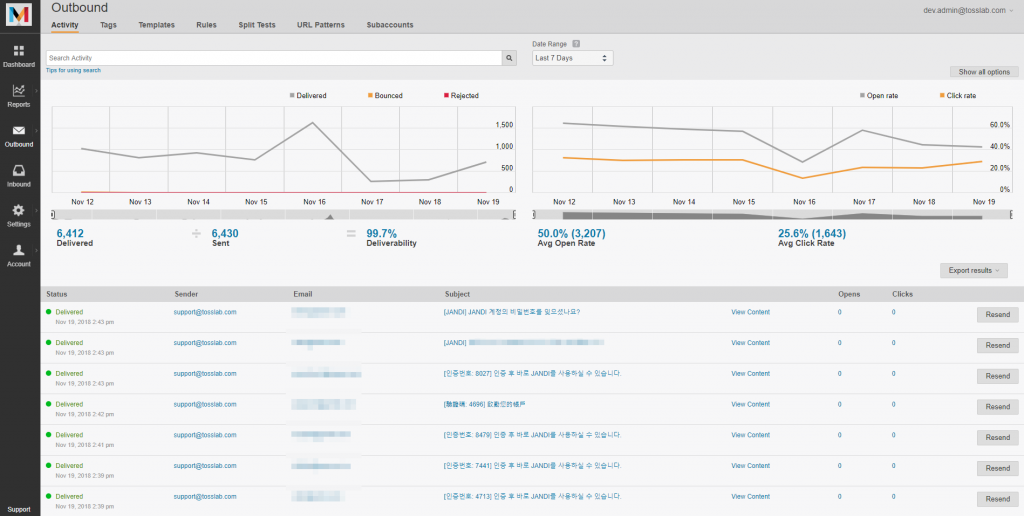Image resolution: width=1024 pixels, height=516 pixels.
Task: Click the search magnifier button
Action: (509, 59)
